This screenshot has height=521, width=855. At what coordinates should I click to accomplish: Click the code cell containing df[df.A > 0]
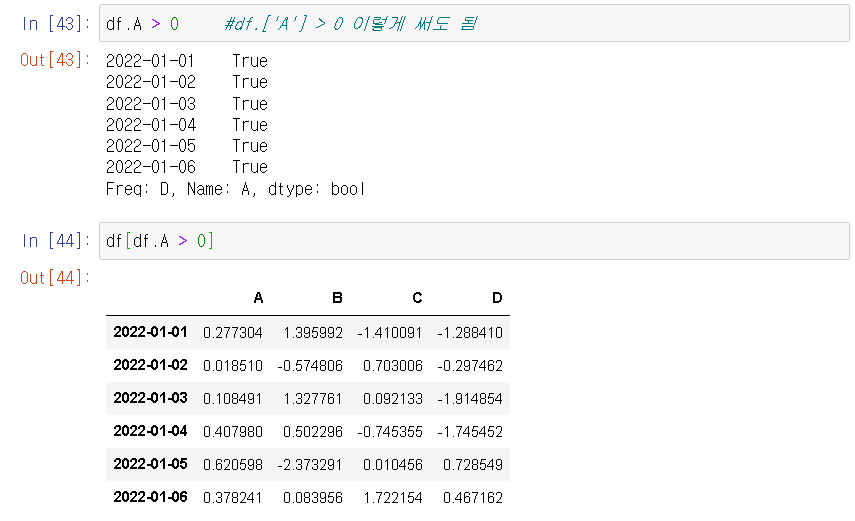coord(474,241)
